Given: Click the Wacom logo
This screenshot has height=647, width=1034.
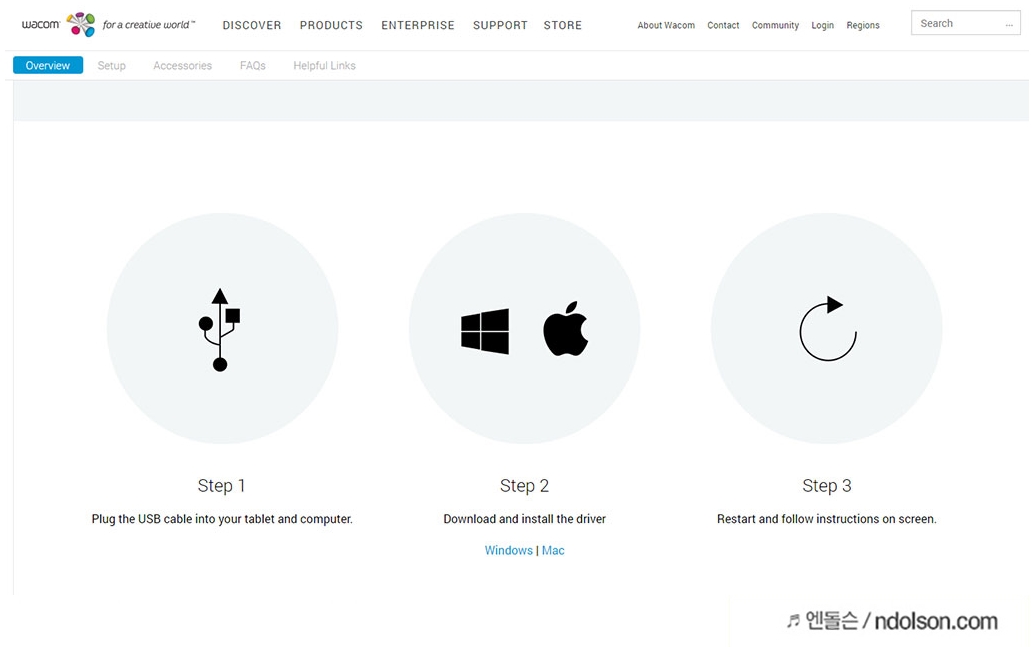Looking at the screenshot, I should pyautogui.click(x=59, y=24).
